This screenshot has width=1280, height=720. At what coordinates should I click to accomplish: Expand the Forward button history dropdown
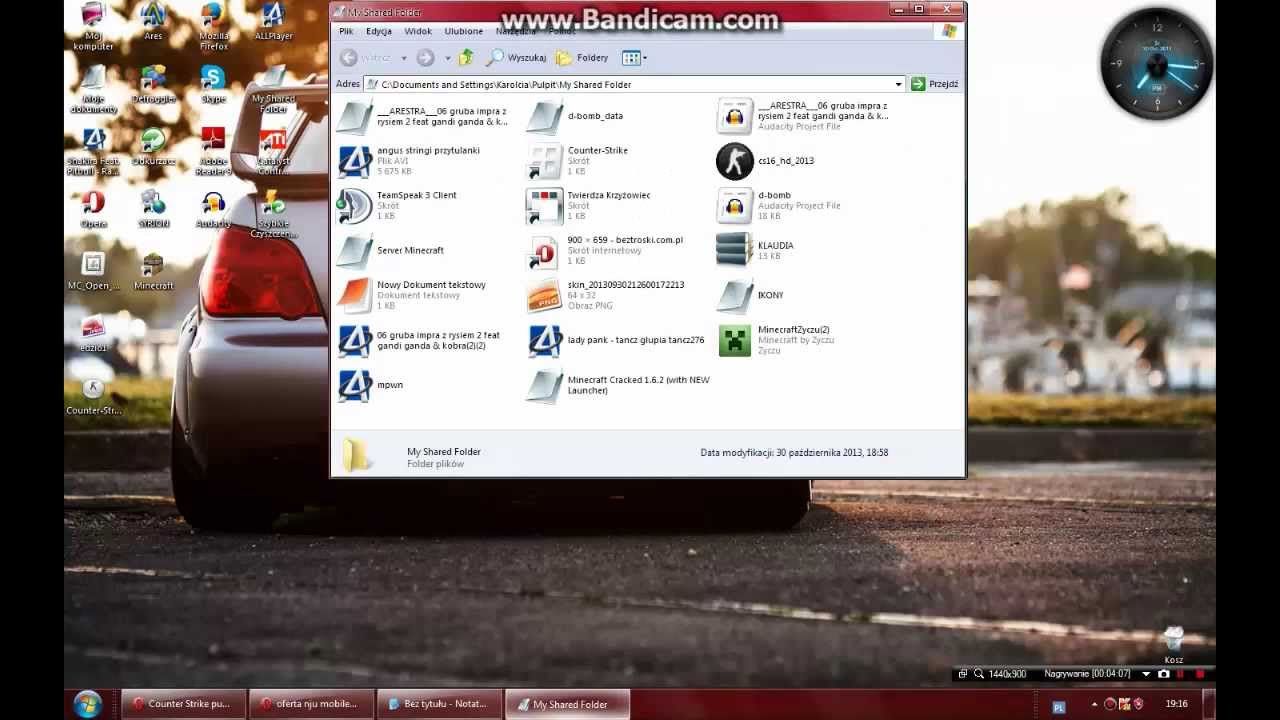pyautogui.click(x=447, y=58)
